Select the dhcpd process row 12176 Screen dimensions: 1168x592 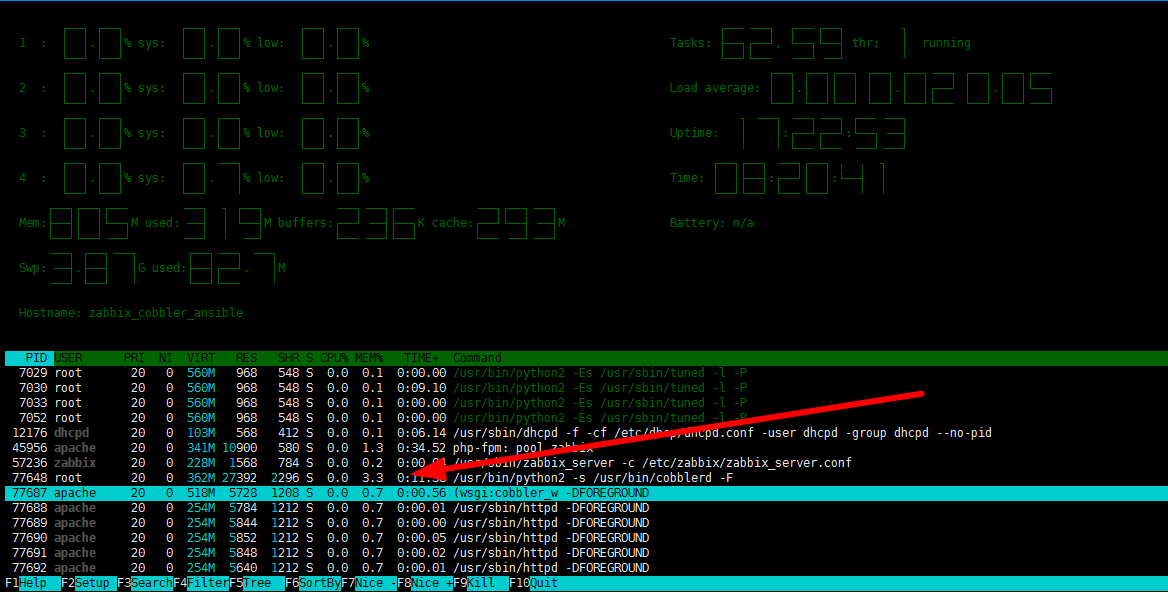[584, 433]
